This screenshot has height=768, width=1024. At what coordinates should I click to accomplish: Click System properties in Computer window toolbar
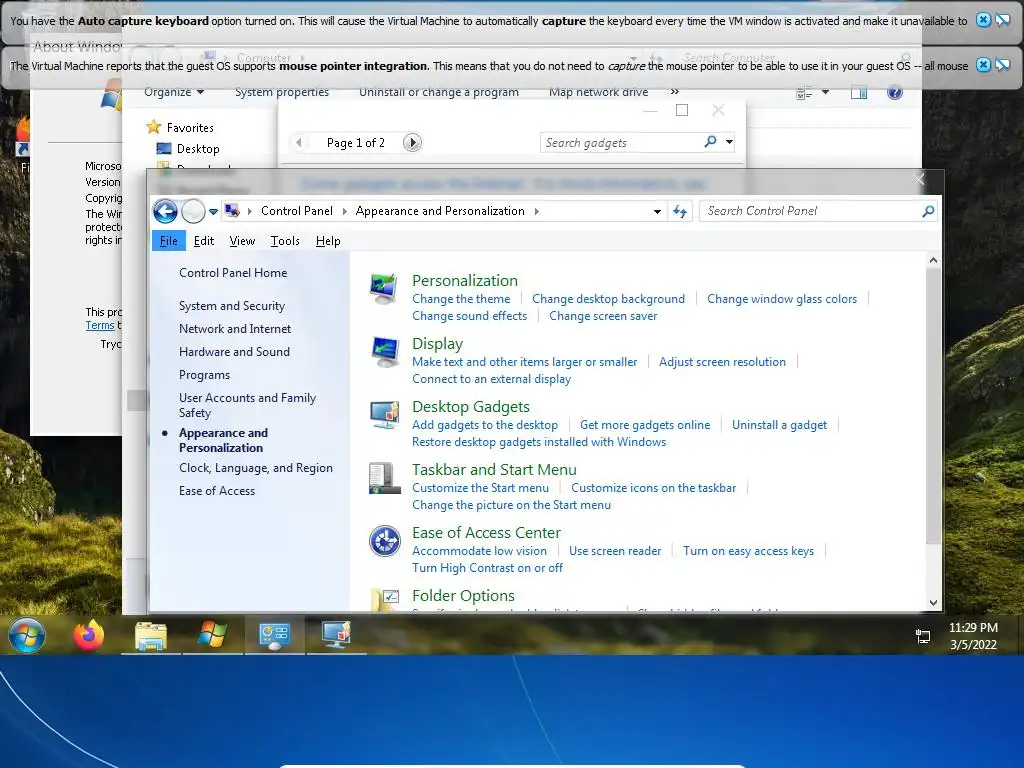pyautogui.click(x=281, y=92)
